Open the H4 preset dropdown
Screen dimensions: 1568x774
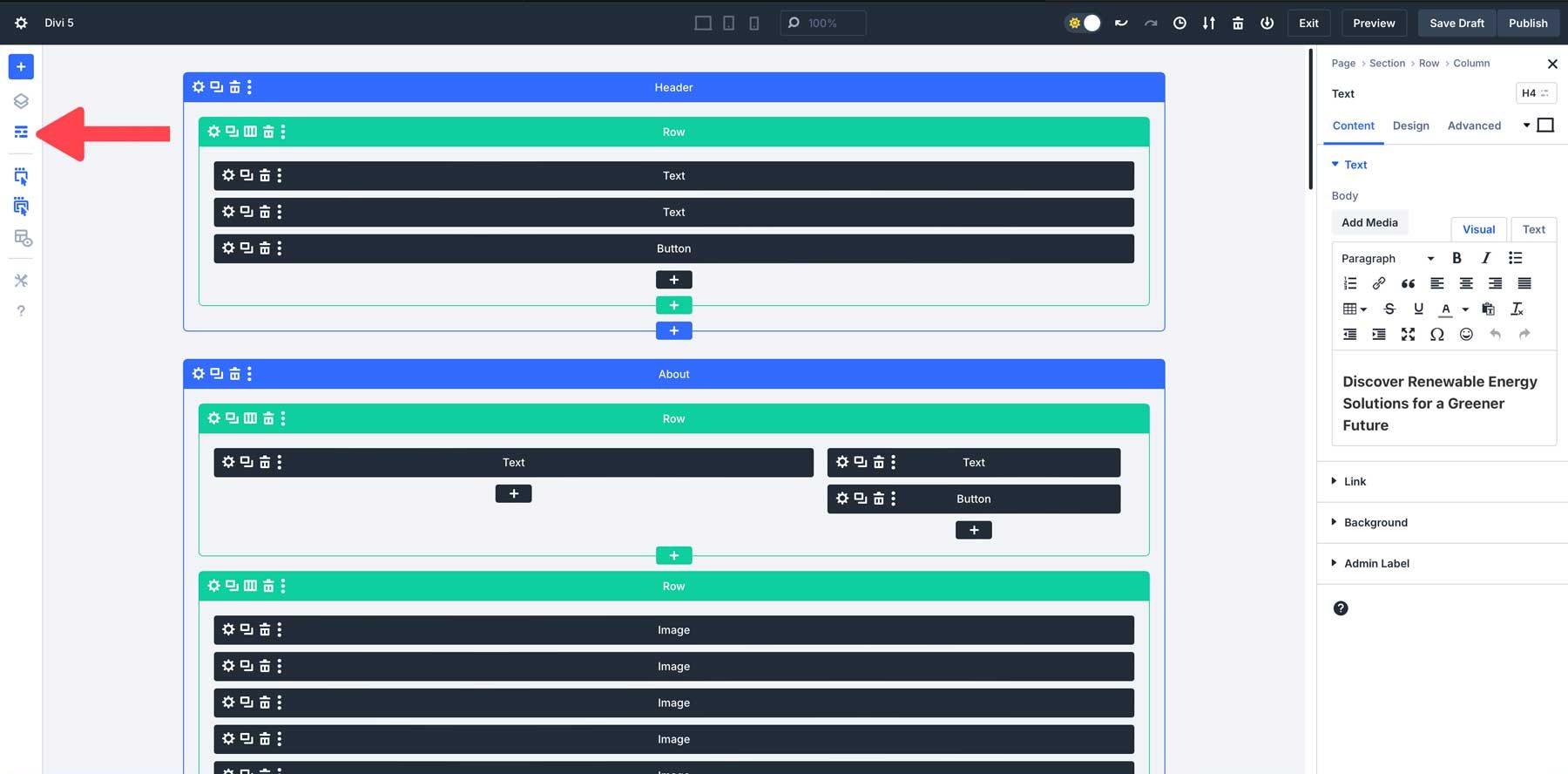click(x=1535, y=93)
